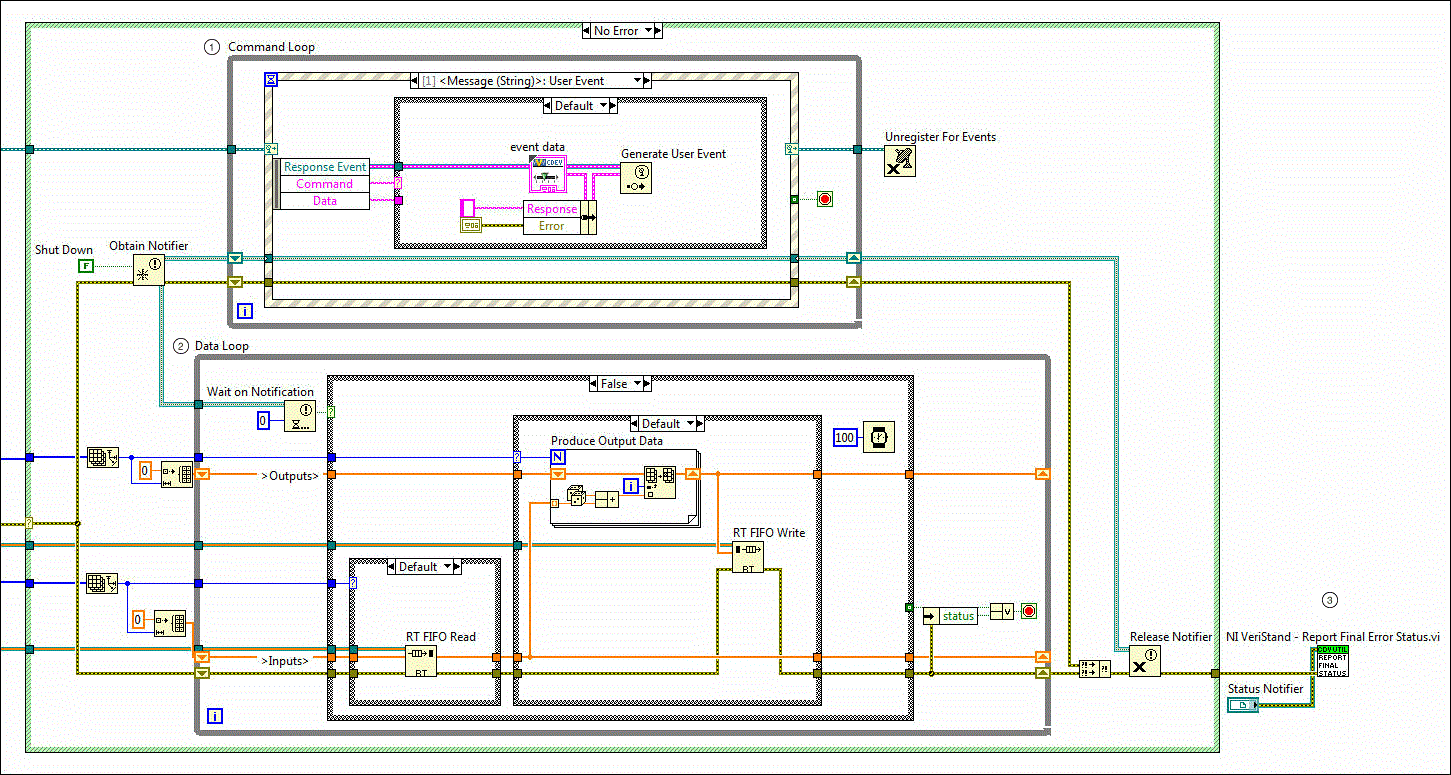Click the Release Notifier function icon
1451x775 pixels.
(1144, 661)
